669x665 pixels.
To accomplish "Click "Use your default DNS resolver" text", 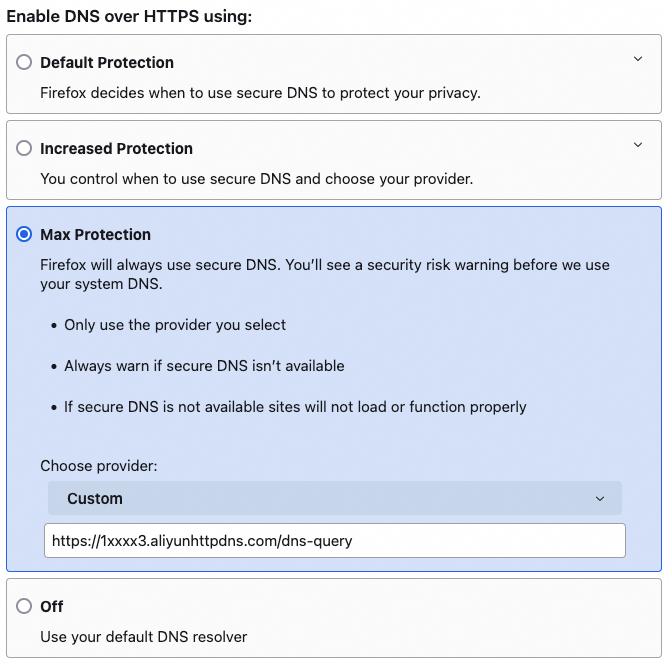I will (x=143, y=636).
